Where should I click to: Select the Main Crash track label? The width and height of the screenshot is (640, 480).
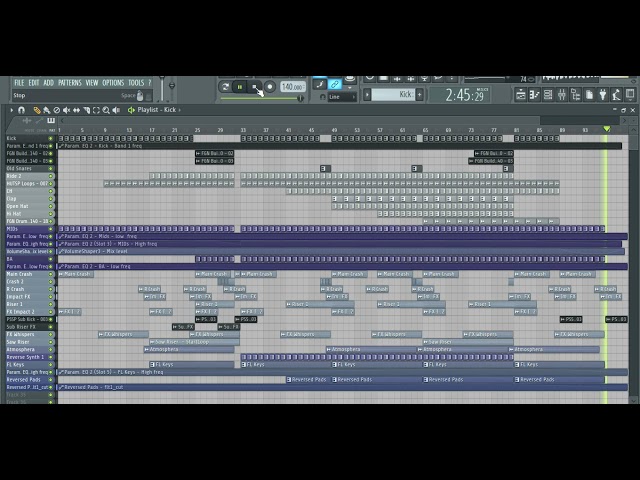(x=19, y=274)
